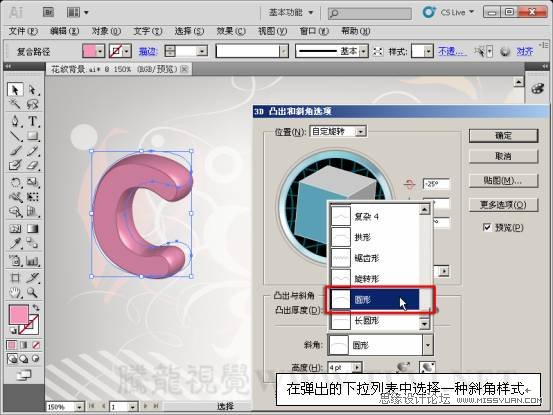Select the Magic Wand tool

15,104
